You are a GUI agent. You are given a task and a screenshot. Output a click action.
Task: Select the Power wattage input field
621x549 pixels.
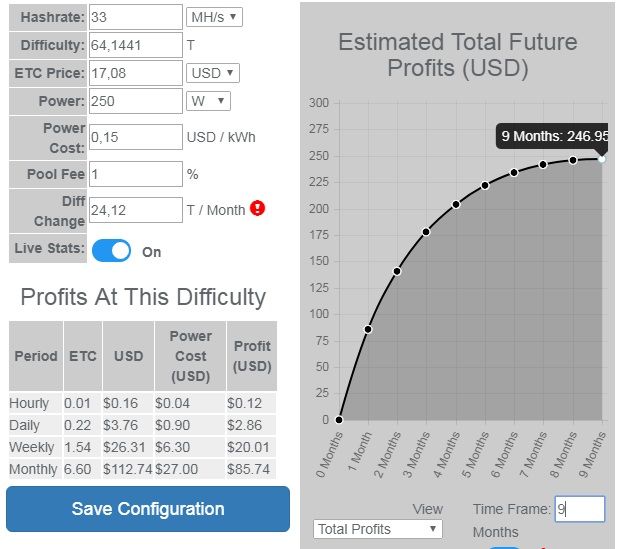click(x=135, y=101)
